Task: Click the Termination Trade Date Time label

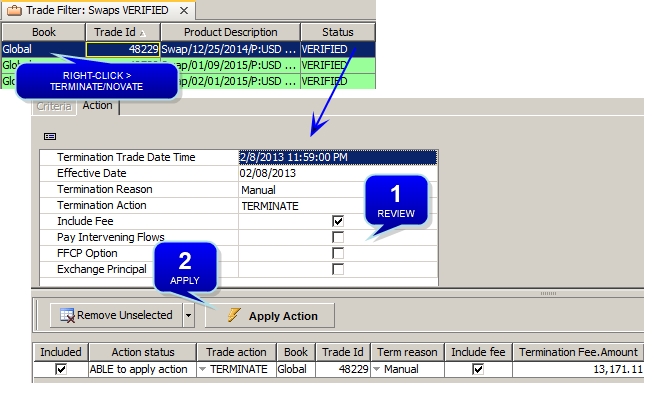Action: pyautogui.click(x=126, y=157)
